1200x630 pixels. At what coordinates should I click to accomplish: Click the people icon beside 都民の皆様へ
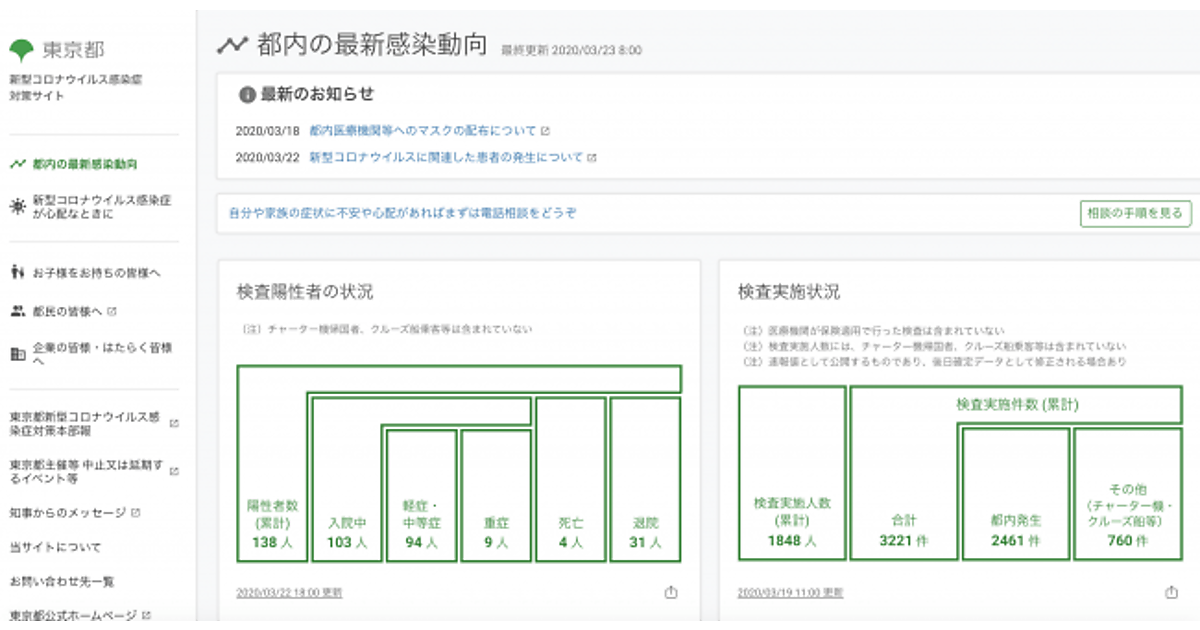pos(17,311)
